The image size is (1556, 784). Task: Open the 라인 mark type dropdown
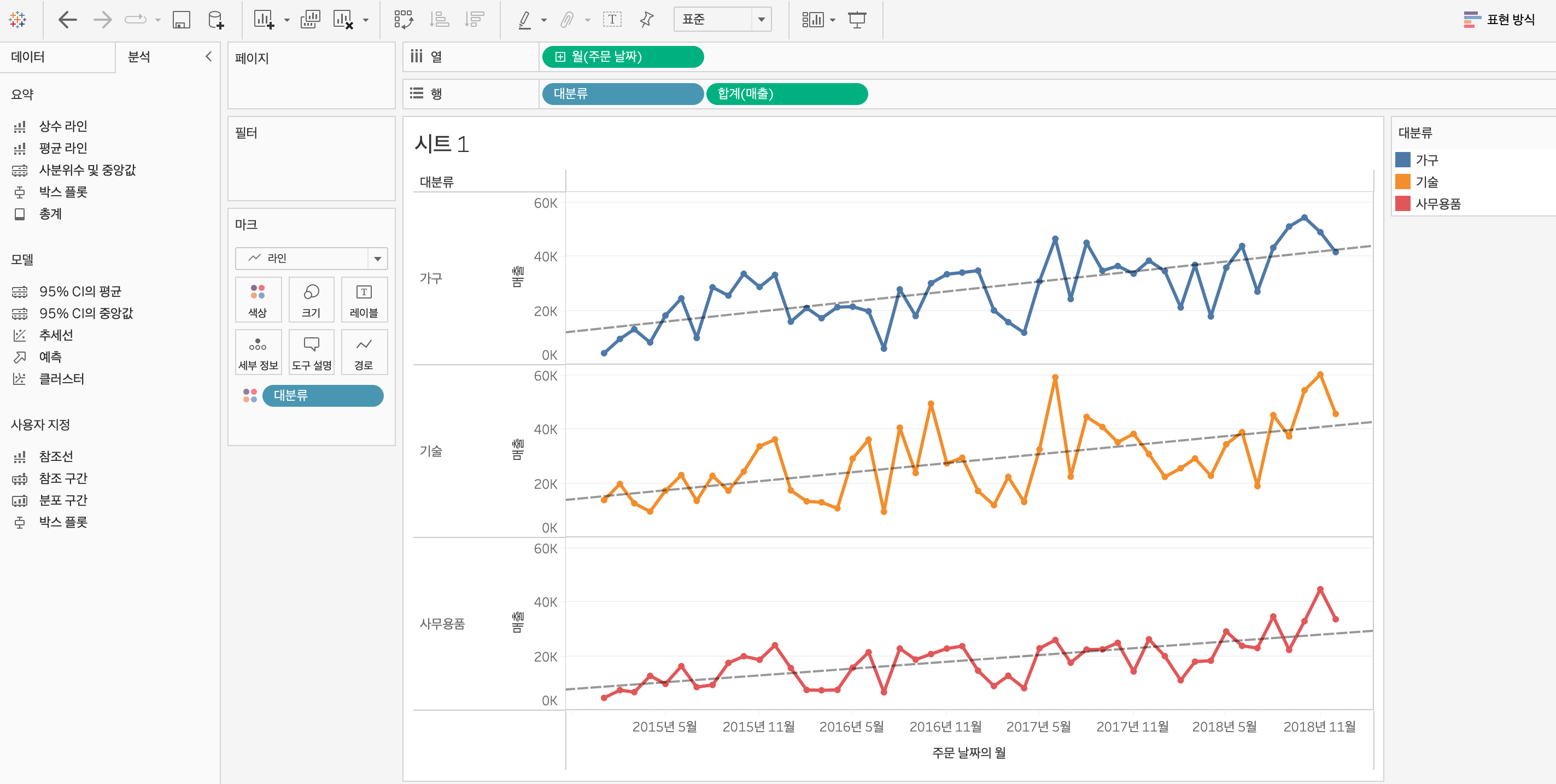(x=378, y=259)
